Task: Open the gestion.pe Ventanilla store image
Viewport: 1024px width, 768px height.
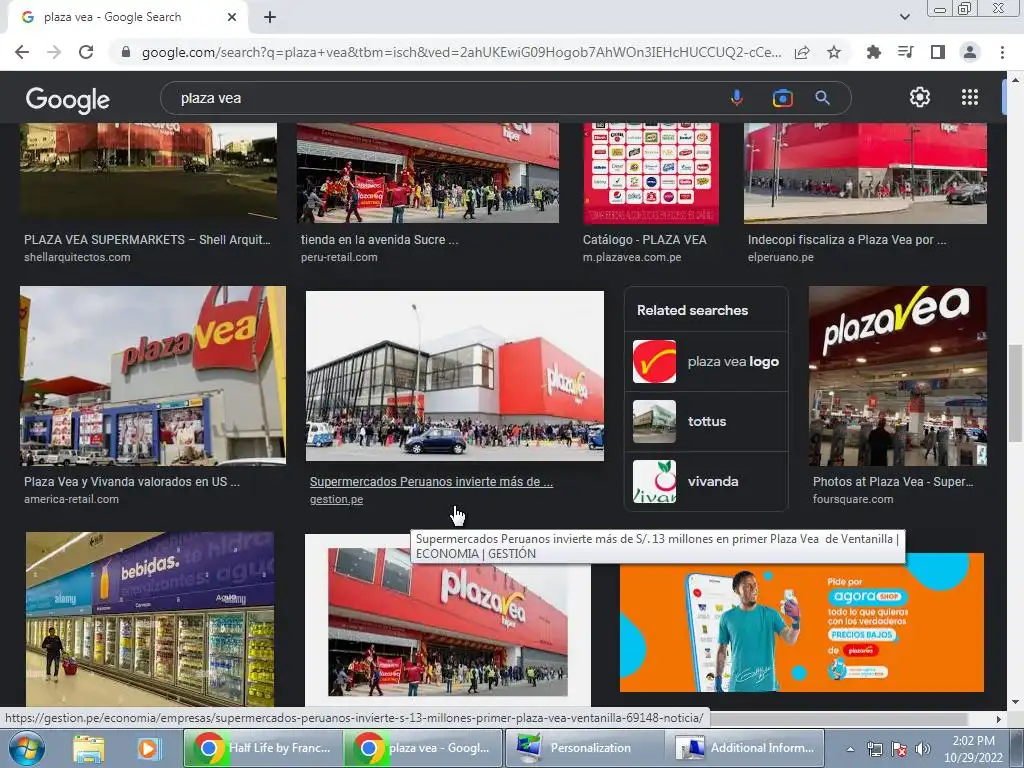Action: [455, 376]
